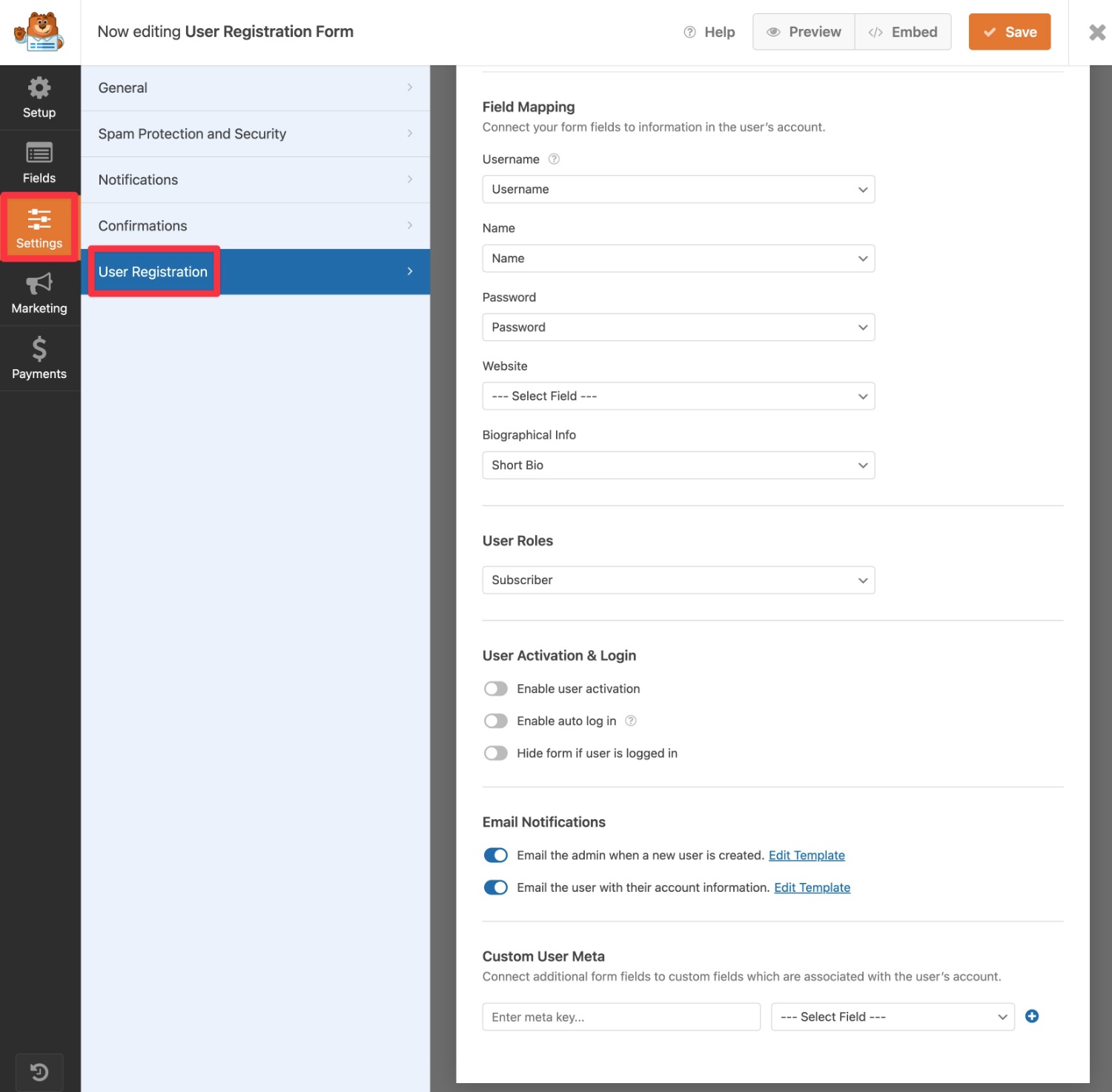Viewport: 1112px width, 1092px height.
Task: Select User Registration settings section
Action: click(255, 271)
